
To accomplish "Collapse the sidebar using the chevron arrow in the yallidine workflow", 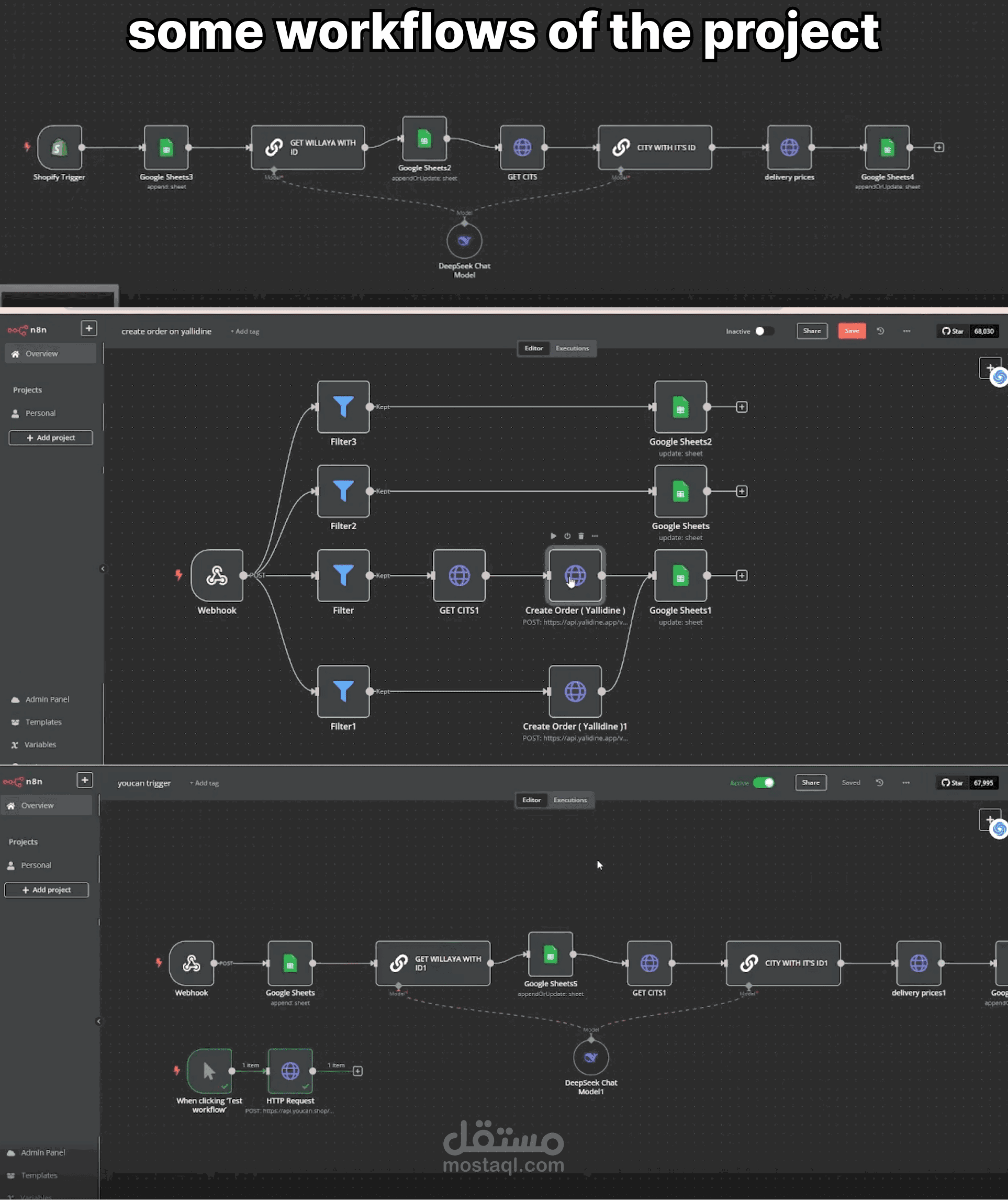I will [x=103, y=568].
